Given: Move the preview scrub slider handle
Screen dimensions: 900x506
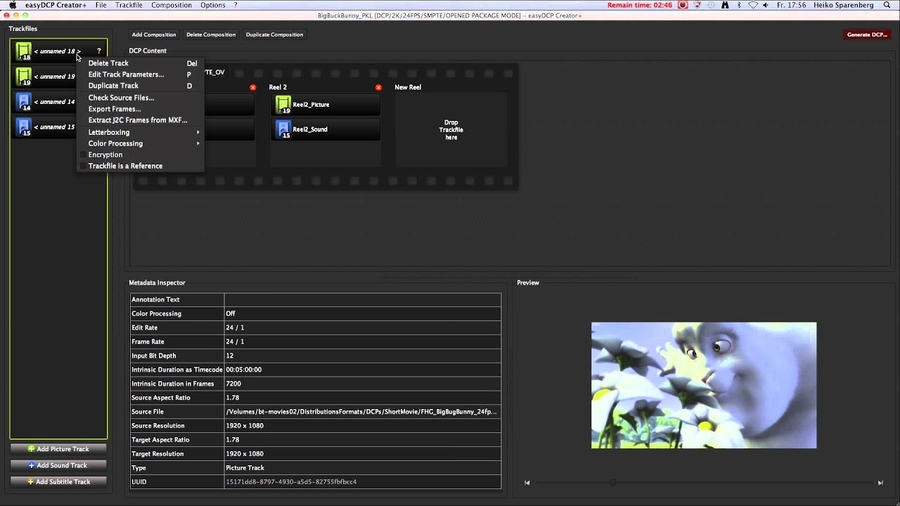Looking at the screenshot, I should pyautogui.click(x=613, y=482).
